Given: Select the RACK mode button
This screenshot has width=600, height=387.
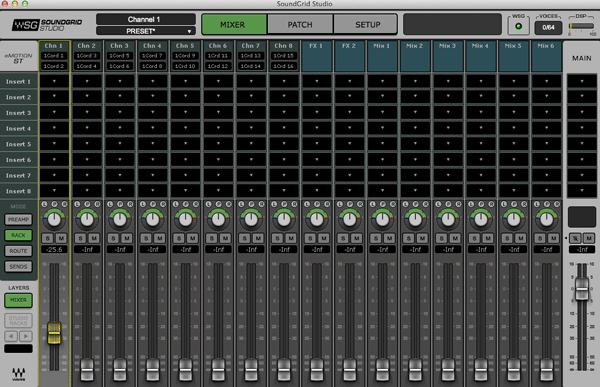Looking at the screenshot, I should (x=18, y=235).
